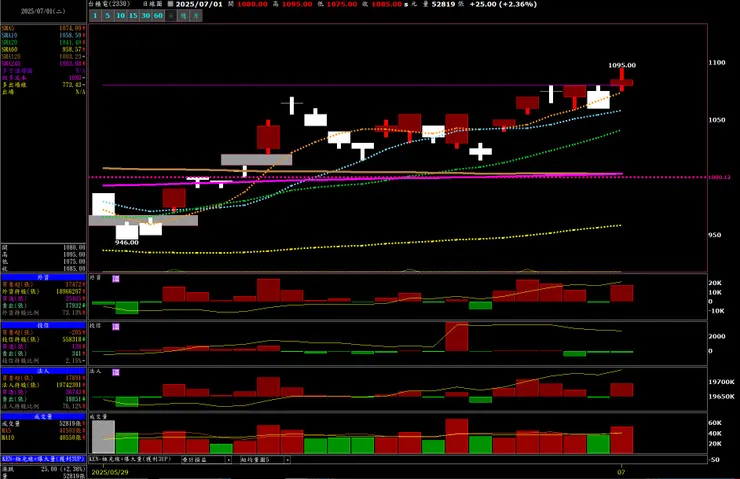Click the 07 month marker on time axis
This screenshot has width=740, height=479.
(621, 472)
